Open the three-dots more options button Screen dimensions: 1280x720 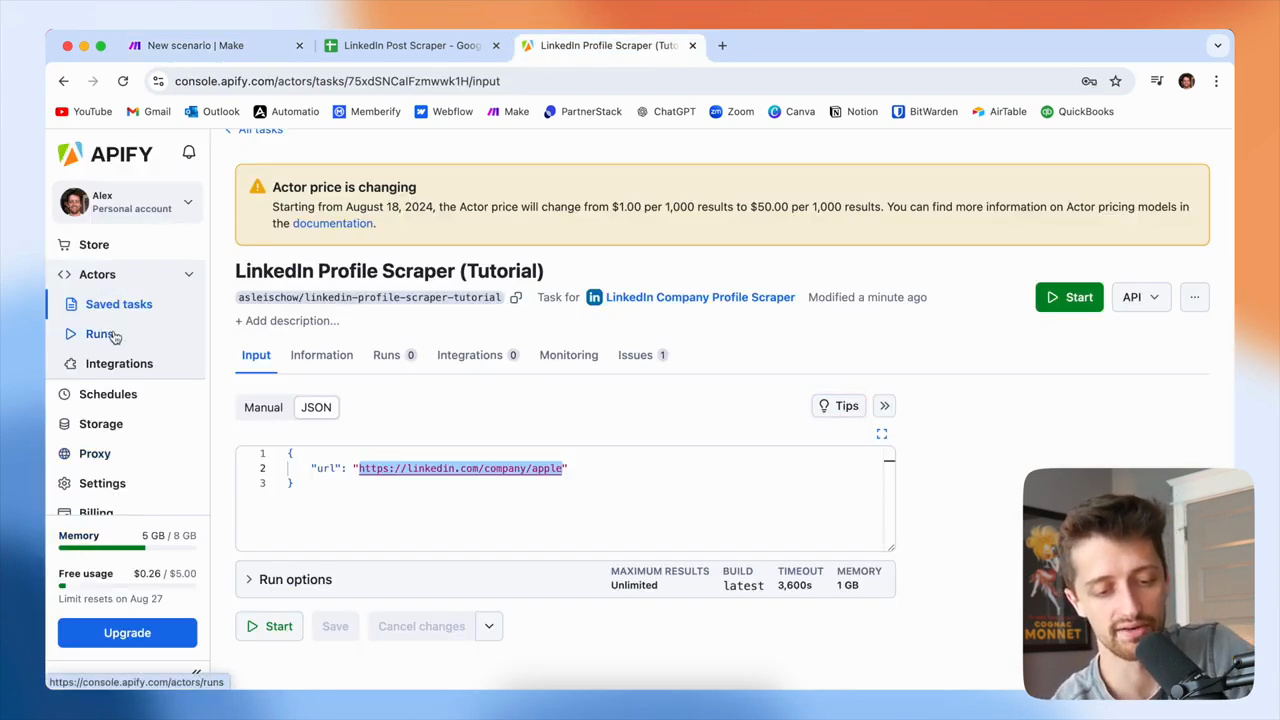click(x=1194, y=297)
